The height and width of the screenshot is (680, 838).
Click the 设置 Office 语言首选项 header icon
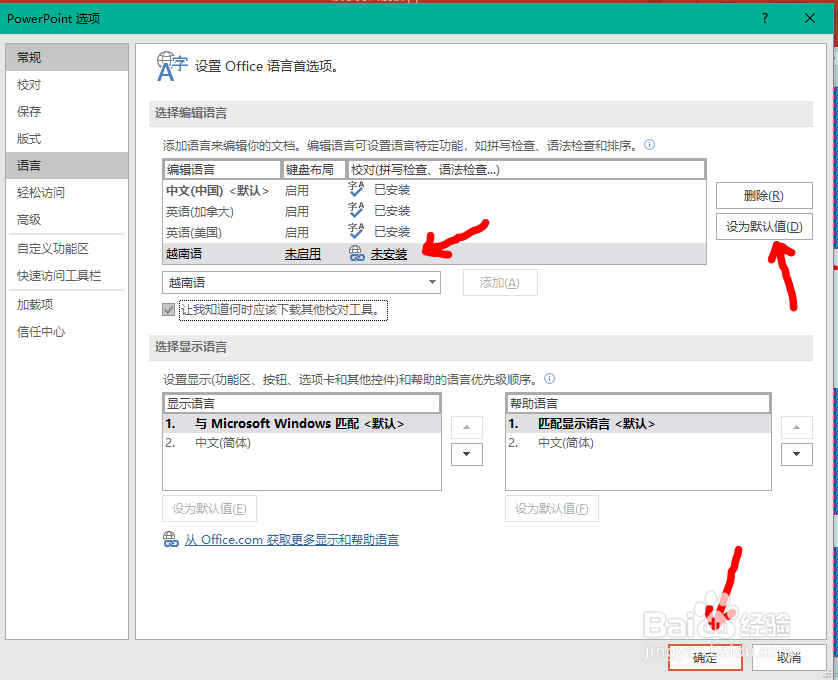click(x=170, y=63)
